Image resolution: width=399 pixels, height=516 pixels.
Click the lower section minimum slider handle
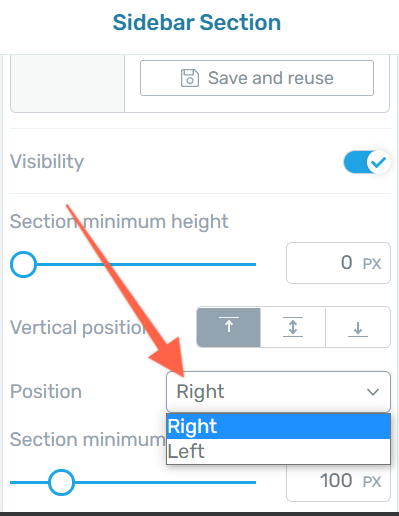click(61, 482)
